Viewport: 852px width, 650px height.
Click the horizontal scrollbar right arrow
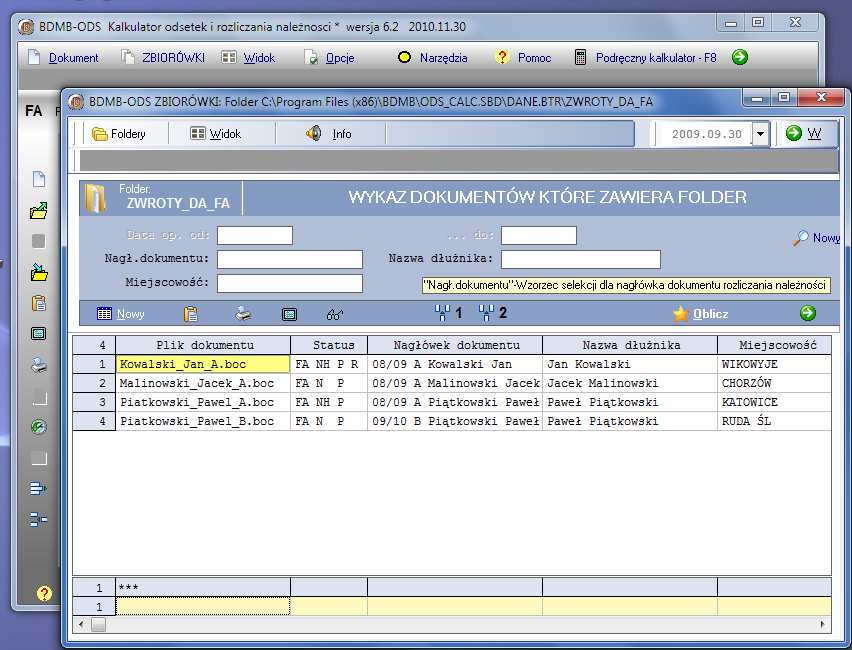click(x=823, y=624)
